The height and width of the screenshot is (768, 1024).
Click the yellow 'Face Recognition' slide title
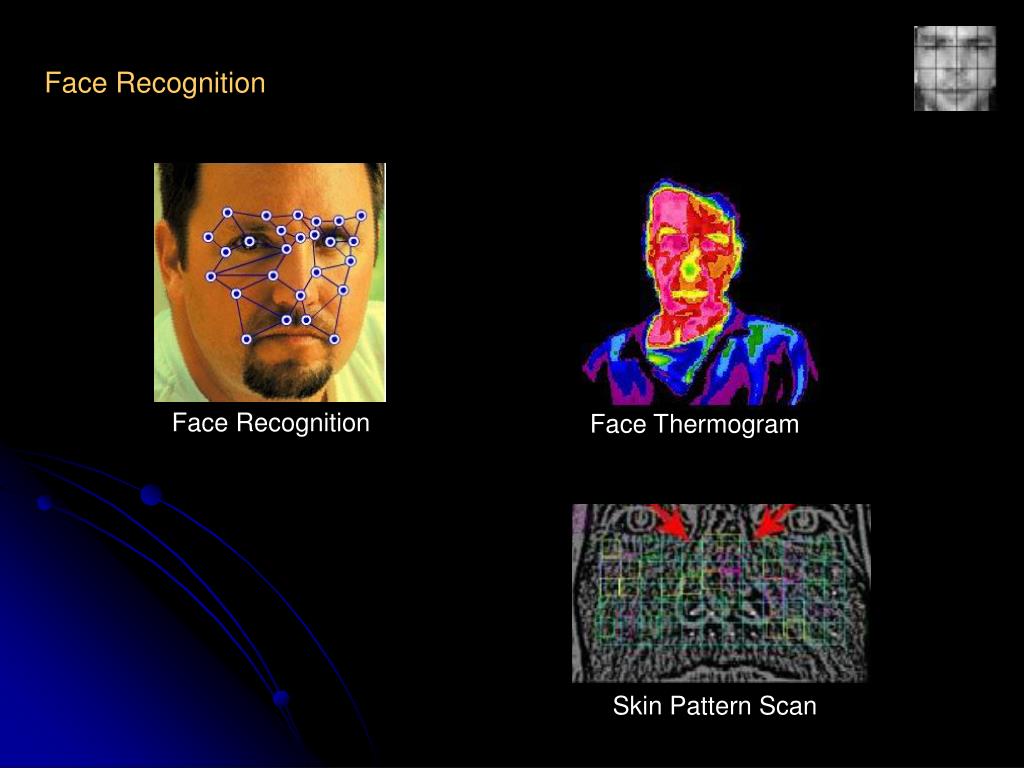coord(155,84)
